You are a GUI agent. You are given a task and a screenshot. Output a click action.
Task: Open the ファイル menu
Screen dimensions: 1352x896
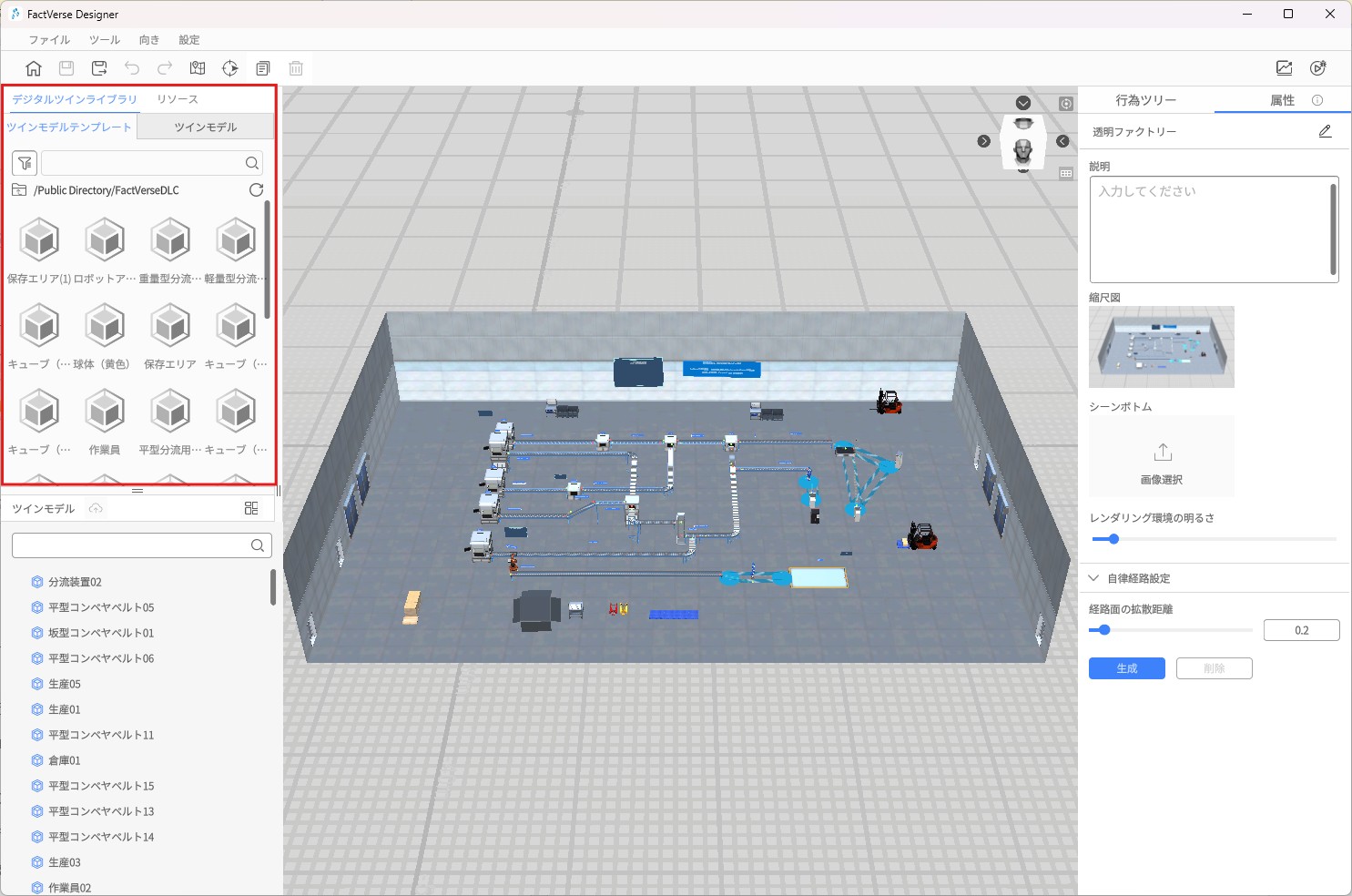click(49, 40)
